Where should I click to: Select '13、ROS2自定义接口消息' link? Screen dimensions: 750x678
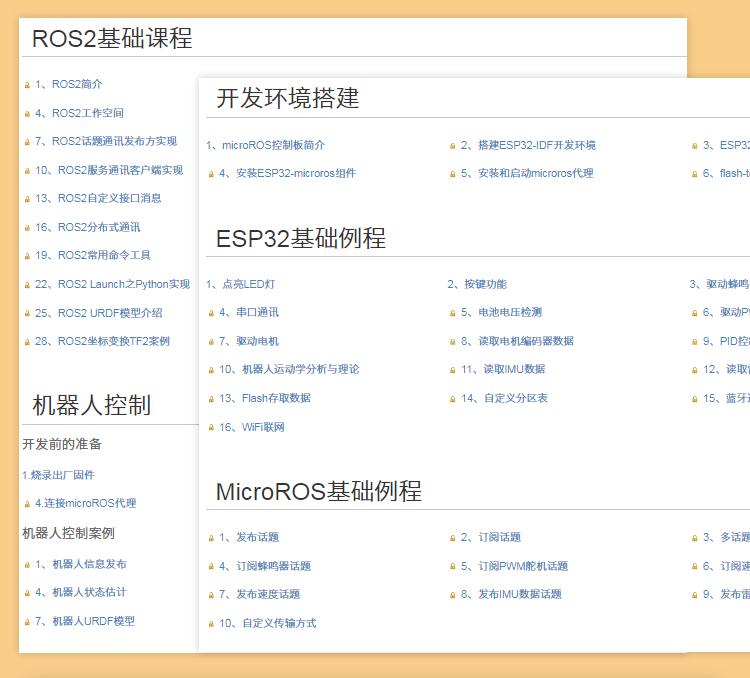[x=98, y=198]
